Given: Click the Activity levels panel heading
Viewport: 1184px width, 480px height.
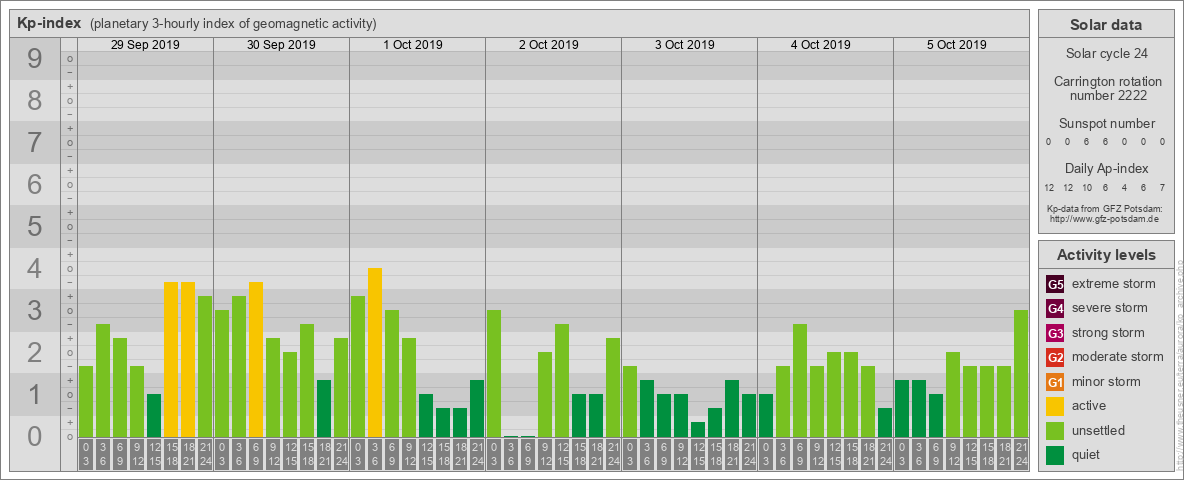Looking at the screenshot, I should click(1106, 255).
